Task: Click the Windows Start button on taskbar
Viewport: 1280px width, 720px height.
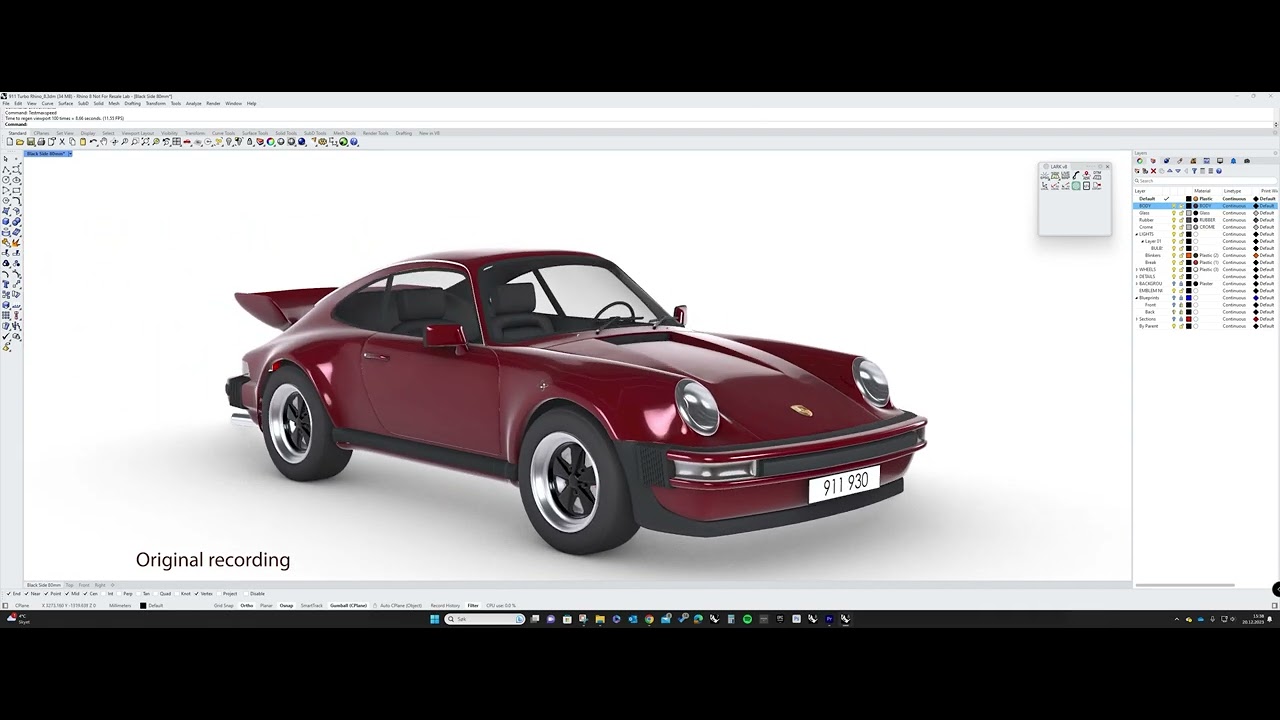Action: tap(435, 619)
